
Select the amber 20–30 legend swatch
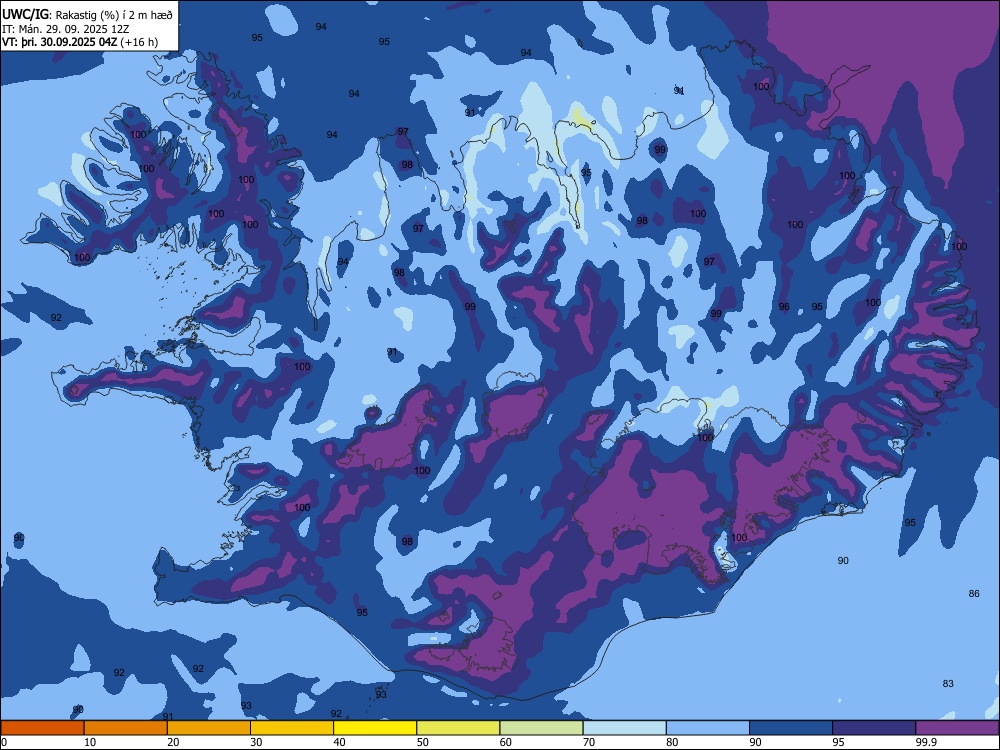(209, 728)
